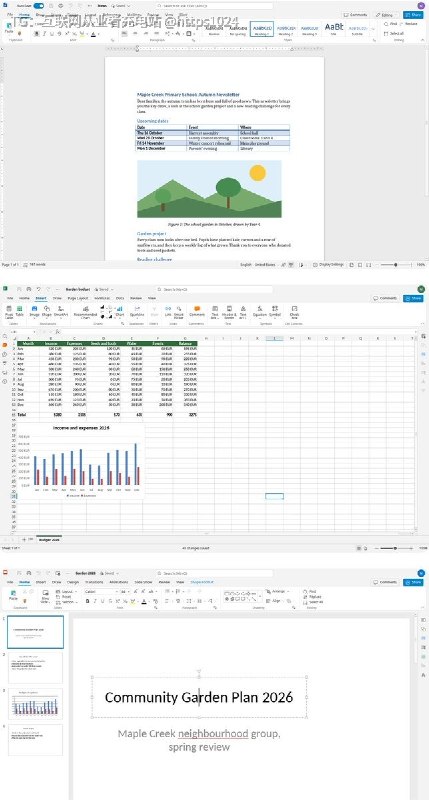Click the Find icon in Word
Screen dimensions: 429x800
click(x=388, y=24)
